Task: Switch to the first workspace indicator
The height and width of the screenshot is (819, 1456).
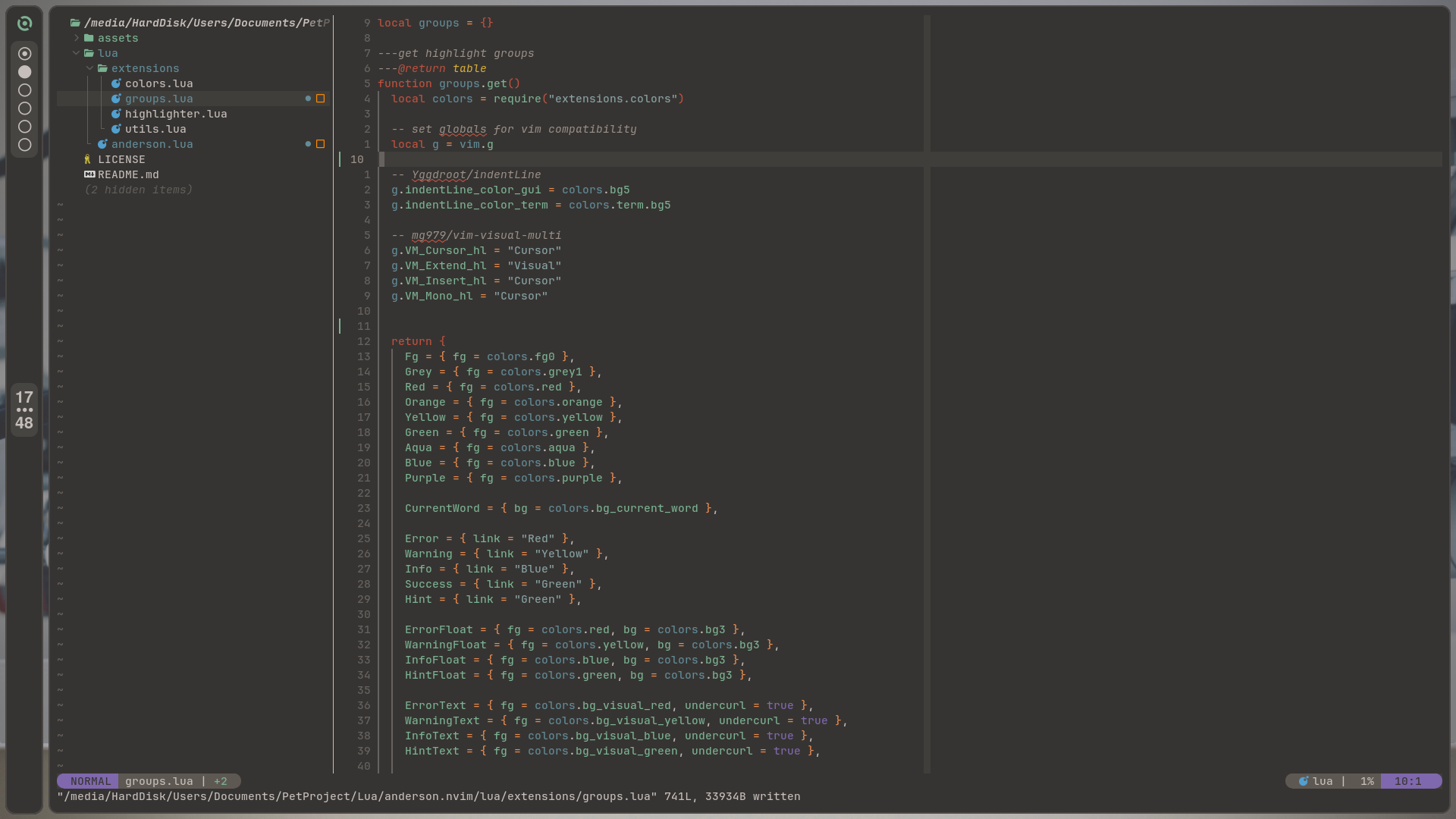Action: (24, 54)
